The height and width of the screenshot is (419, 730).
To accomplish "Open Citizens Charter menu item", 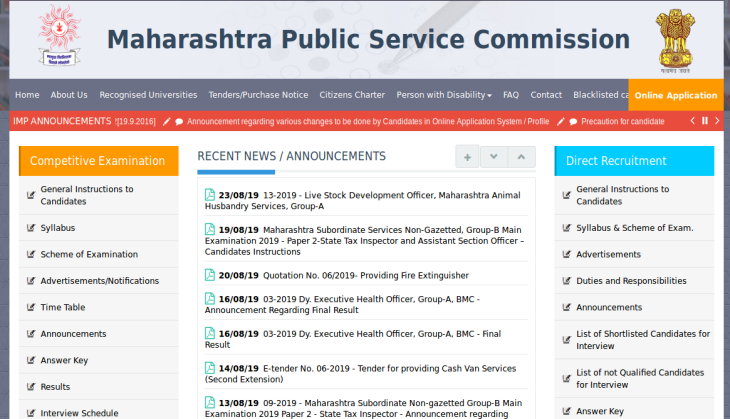I will 352,95.
